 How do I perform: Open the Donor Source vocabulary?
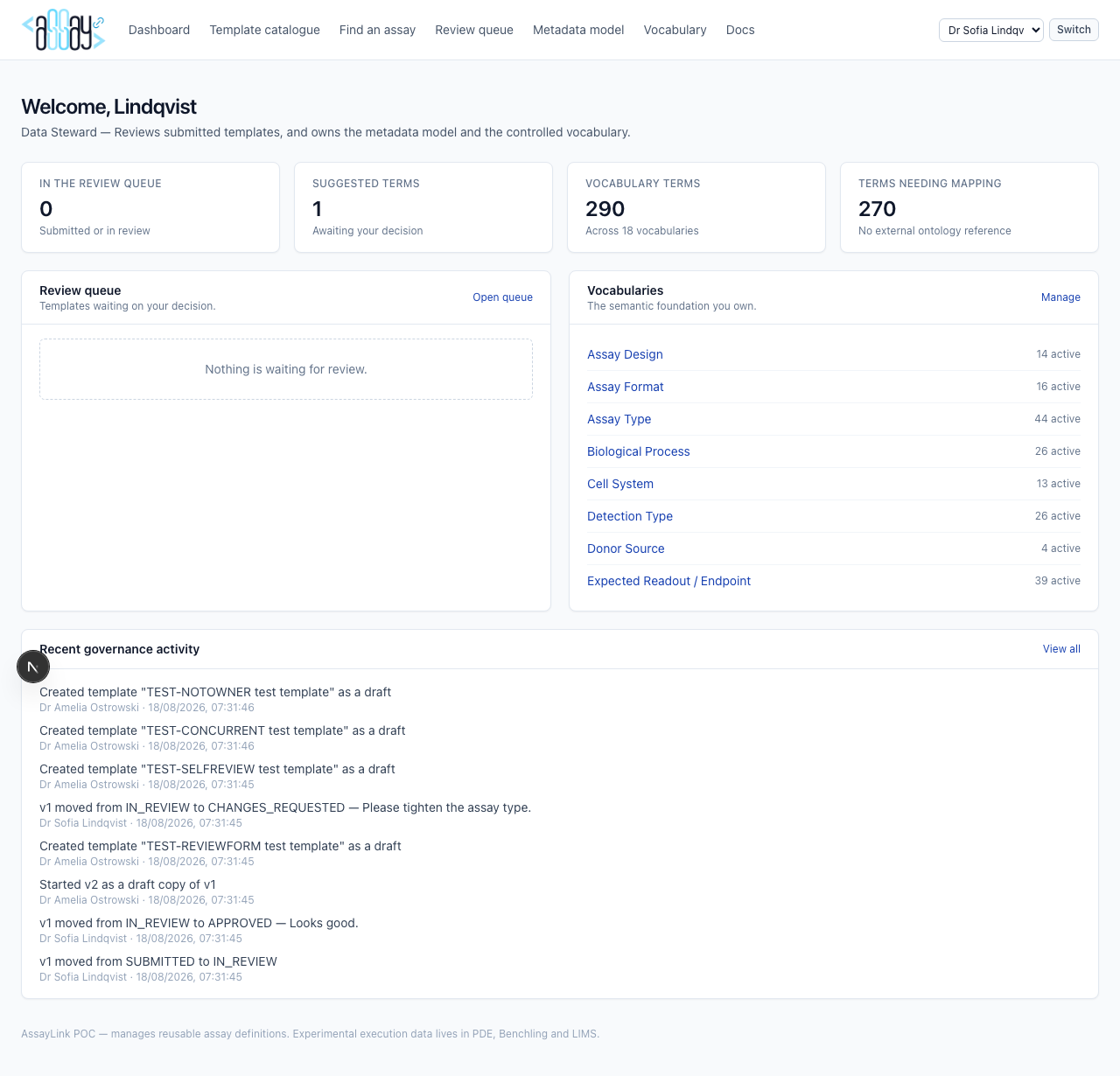(626, 548)
